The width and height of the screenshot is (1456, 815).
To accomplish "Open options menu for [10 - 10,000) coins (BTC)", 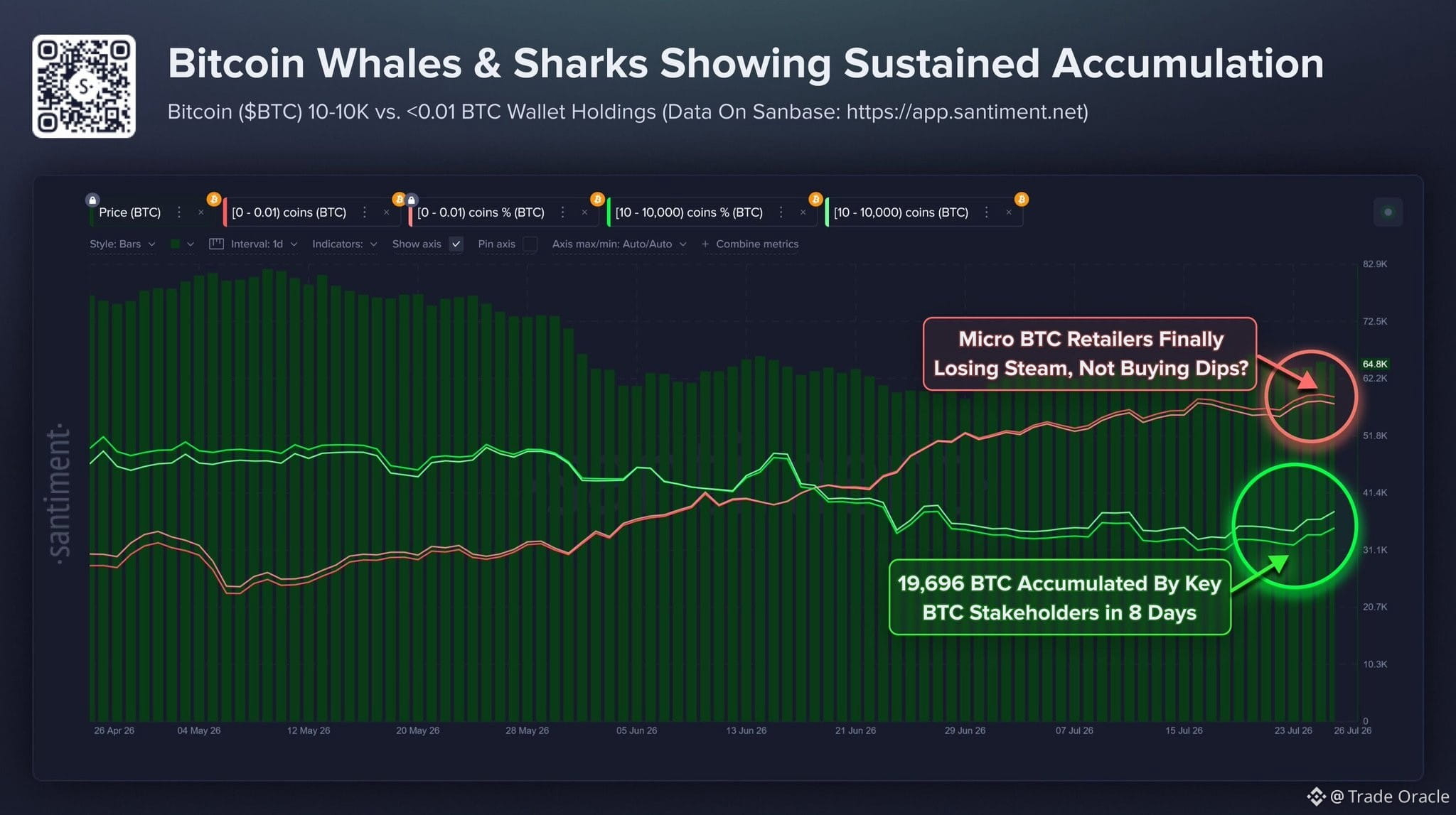I will 986,212.
